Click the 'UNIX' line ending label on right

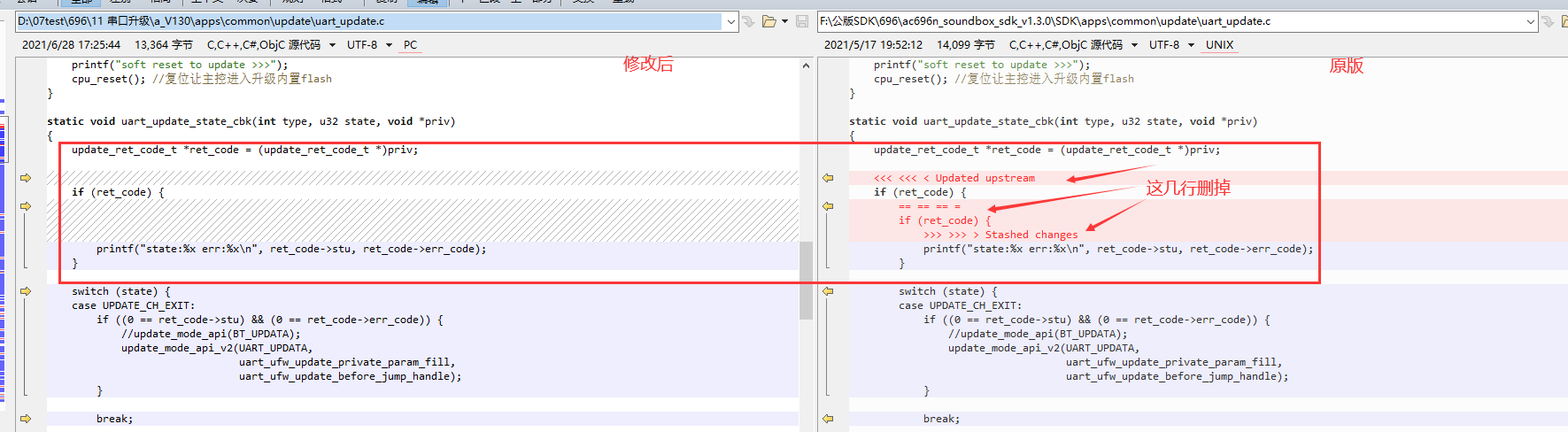pos(1219,45)
